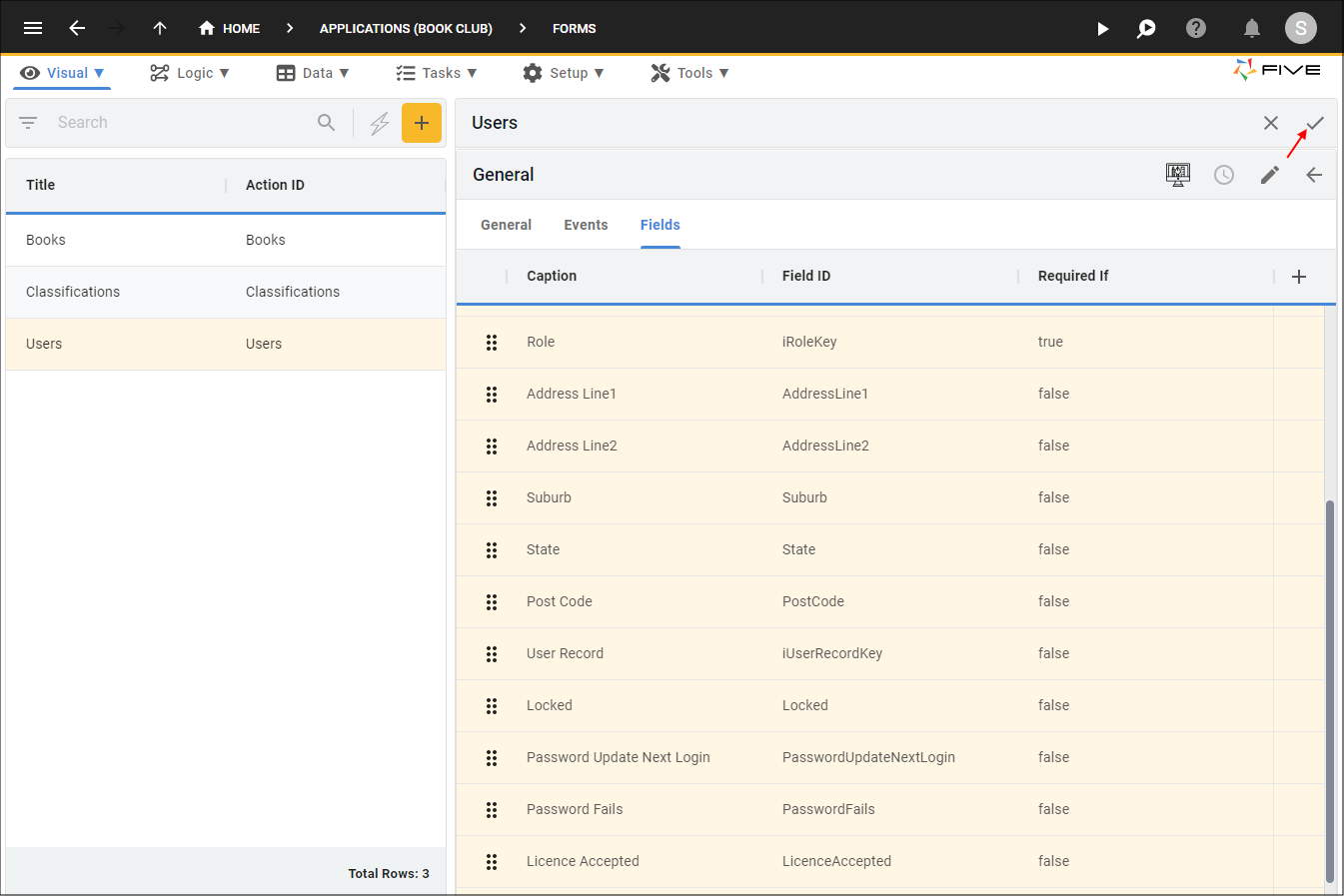Select the Books form row
Viewport: 1344px width, 896px height.
pos(226,240)
